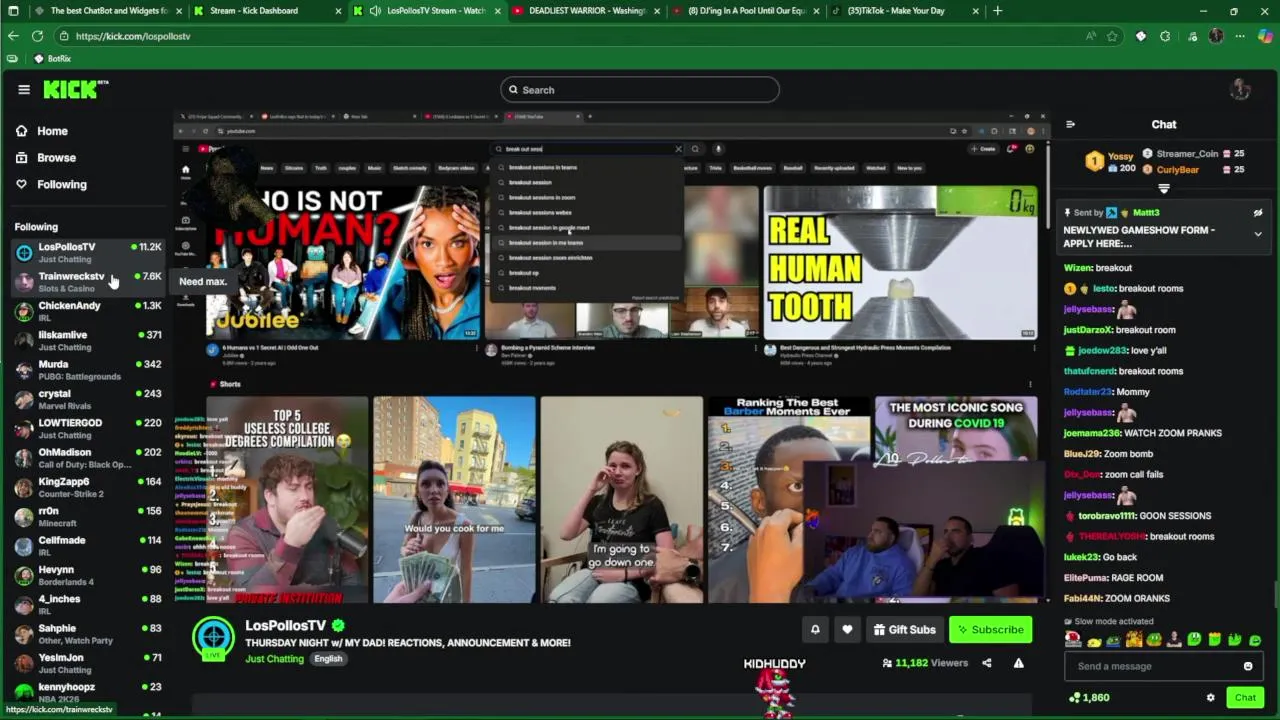
Task: Click the browser back arrow
Action: click(x=13, y=36)
